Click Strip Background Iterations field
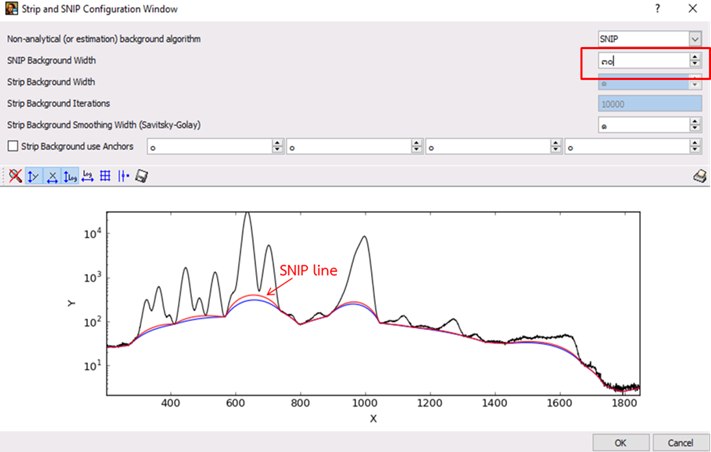 tap(650, 104)
